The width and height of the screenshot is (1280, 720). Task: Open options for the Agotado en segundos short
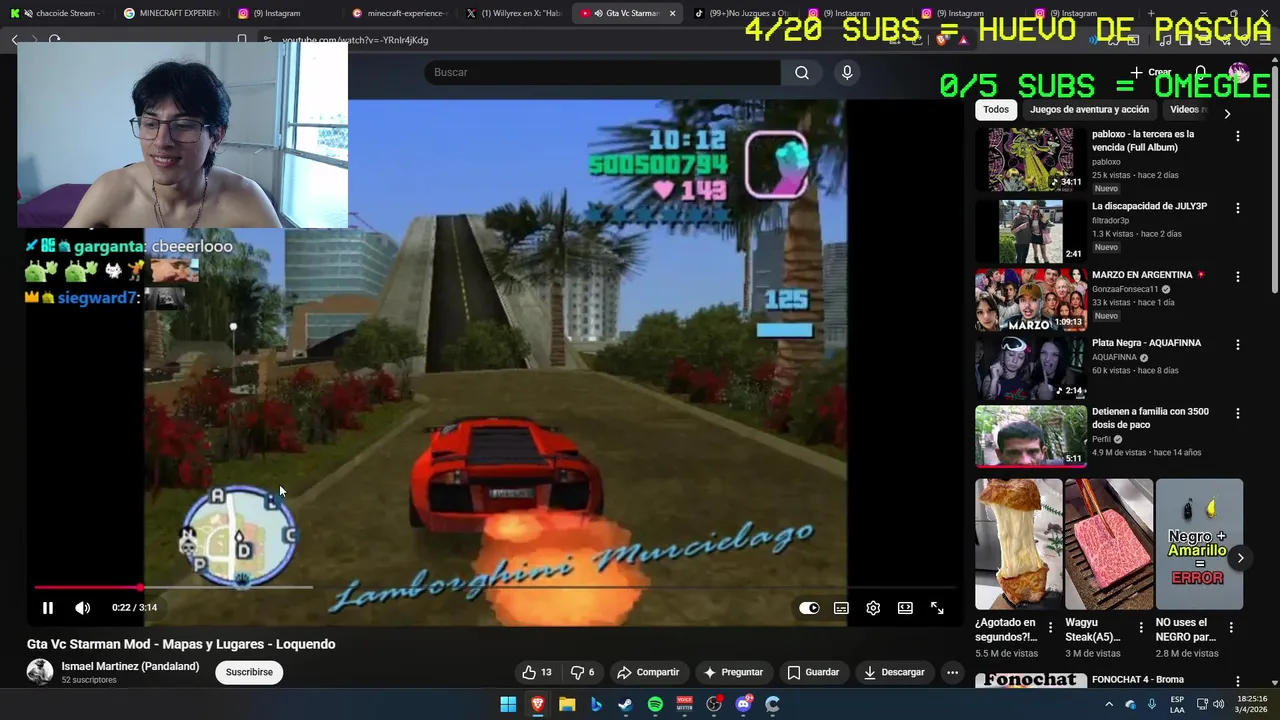coord(1050,628)
